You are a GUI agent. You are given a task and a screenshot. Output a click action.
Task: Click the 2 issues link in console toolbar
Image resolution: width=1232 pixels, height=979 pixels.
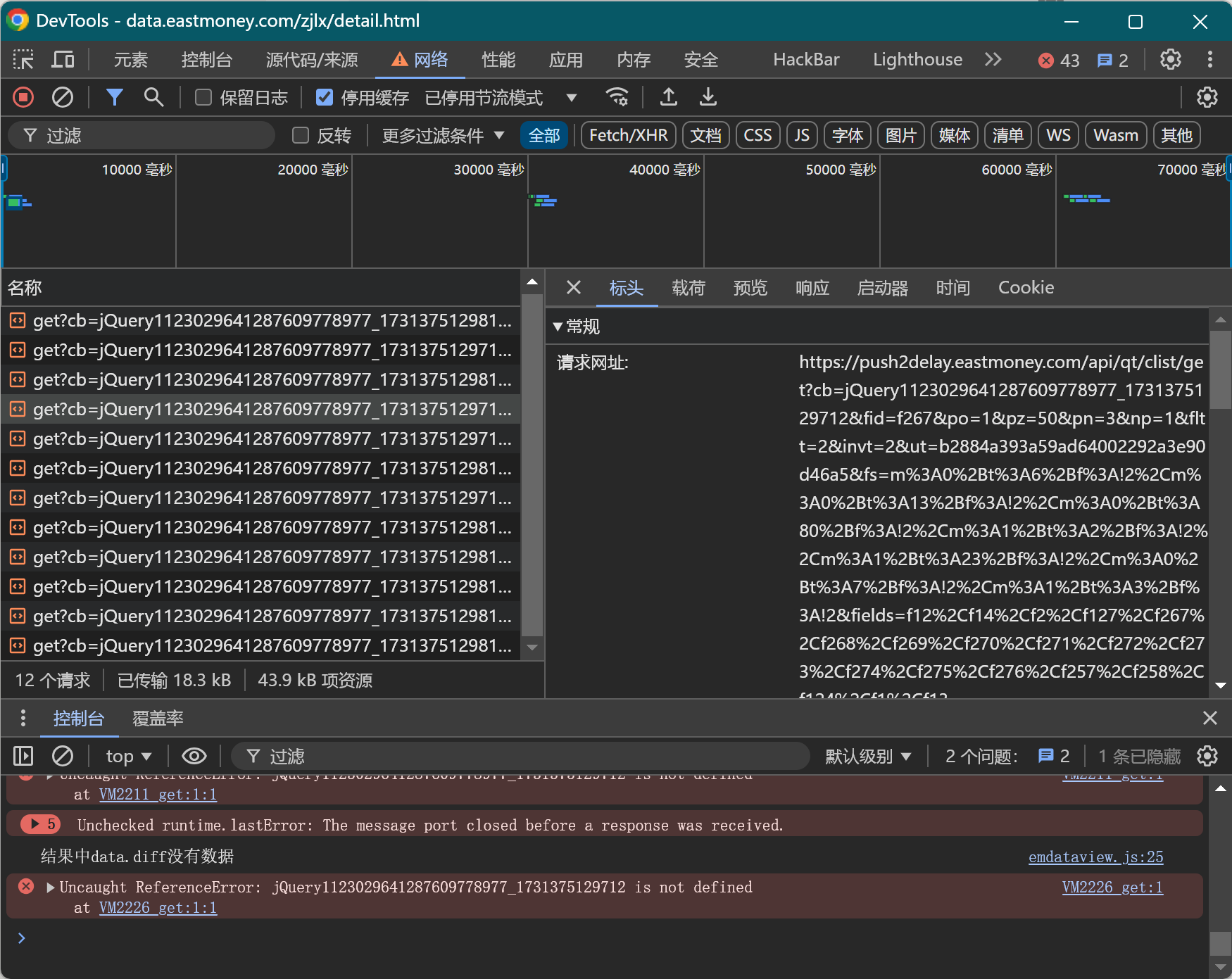1054,756
